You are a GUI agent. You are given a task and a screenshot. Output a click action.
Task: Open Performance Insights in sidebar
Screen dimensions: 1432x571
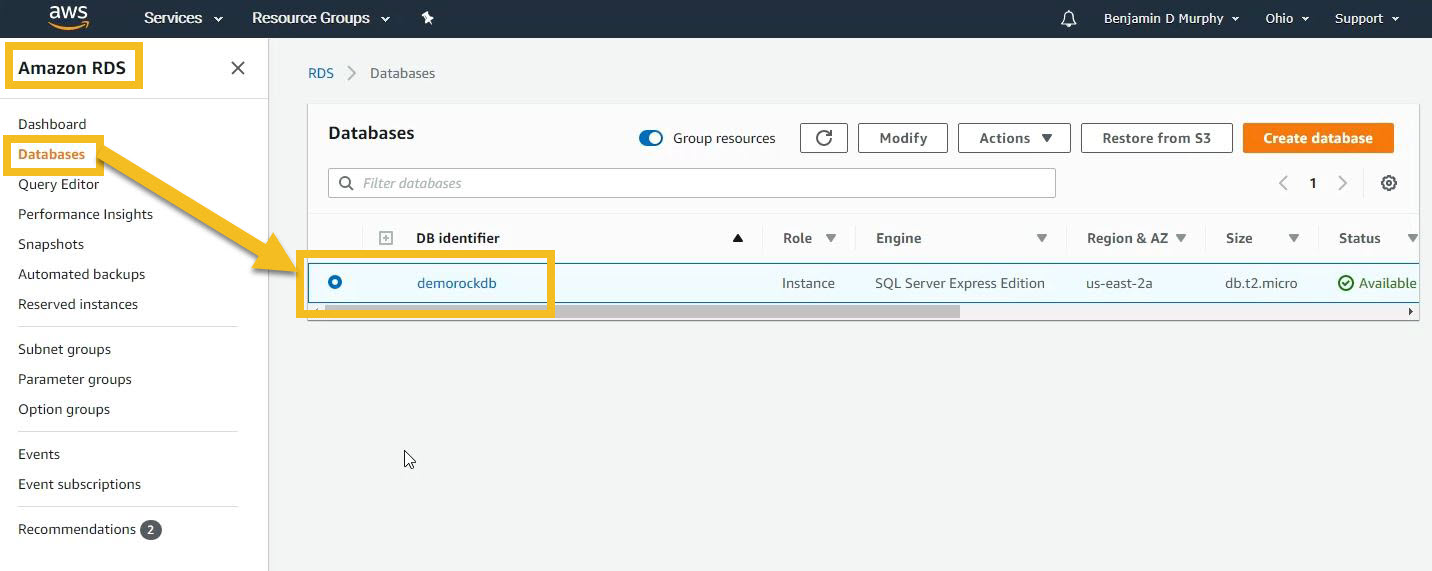tap(85, 214)
